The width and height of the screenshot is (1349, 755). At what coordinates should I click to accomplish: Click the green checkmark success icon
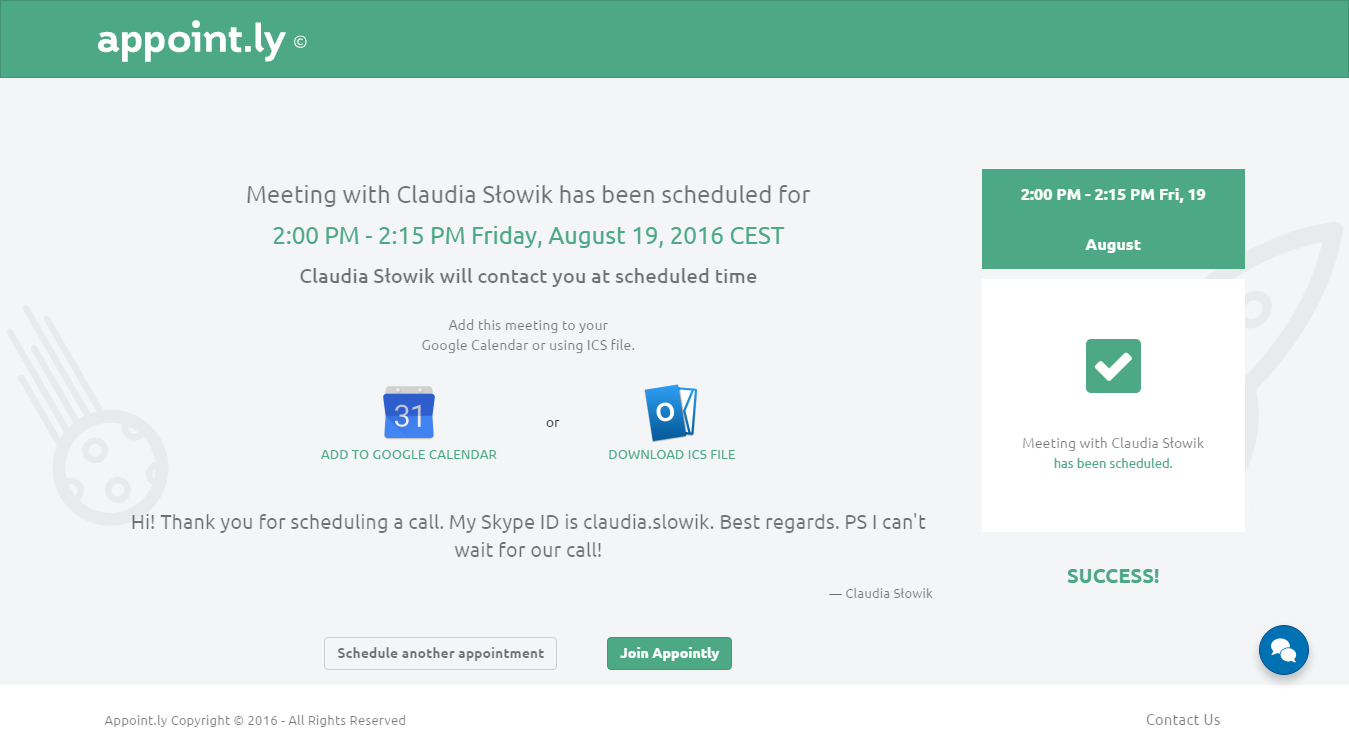[x=1113, y=366]
